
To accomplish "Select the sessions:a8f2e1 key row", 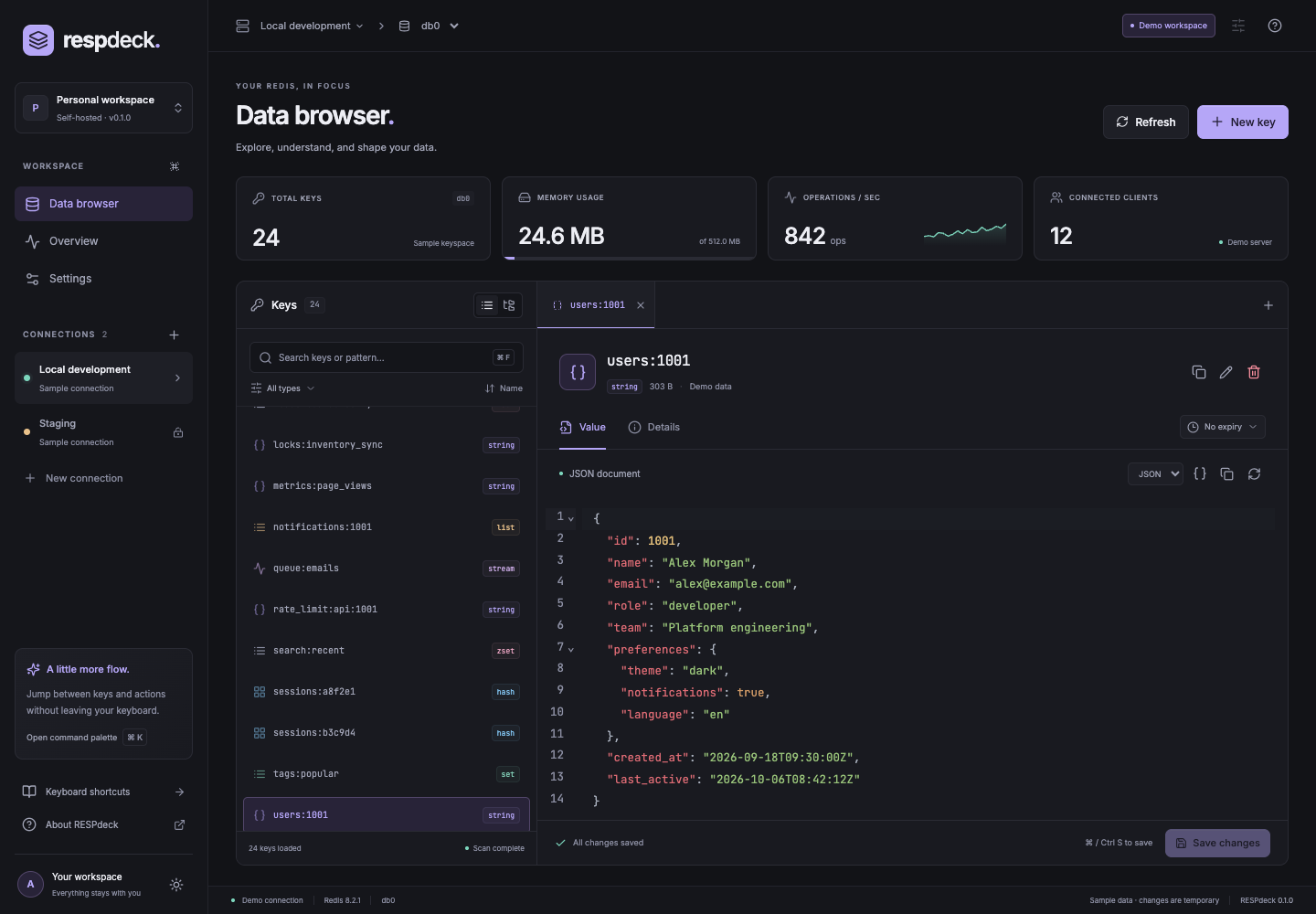I will point(387,692).
